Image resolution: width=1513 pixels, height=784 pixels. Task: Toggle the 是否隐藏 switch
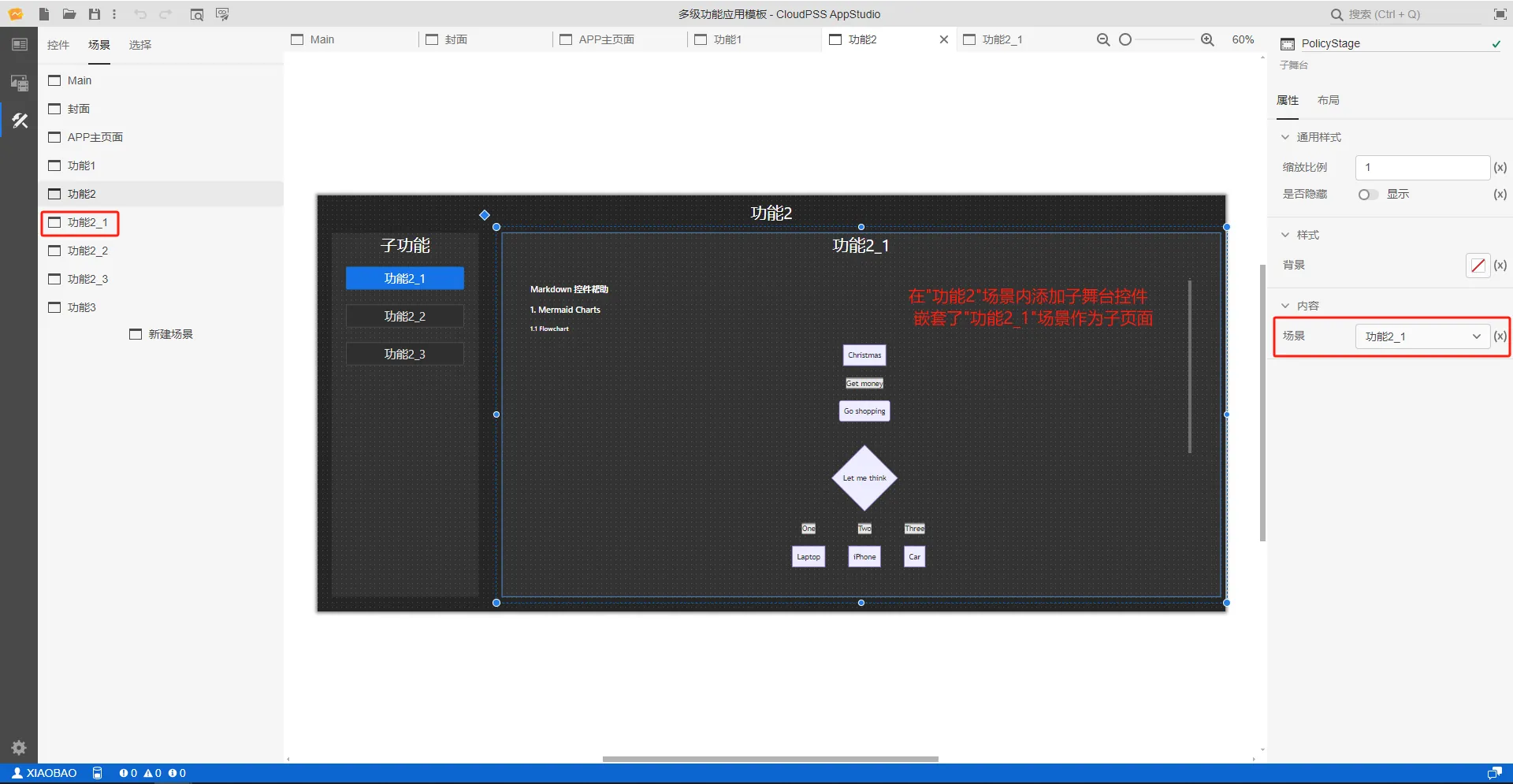pos(1367,195)
